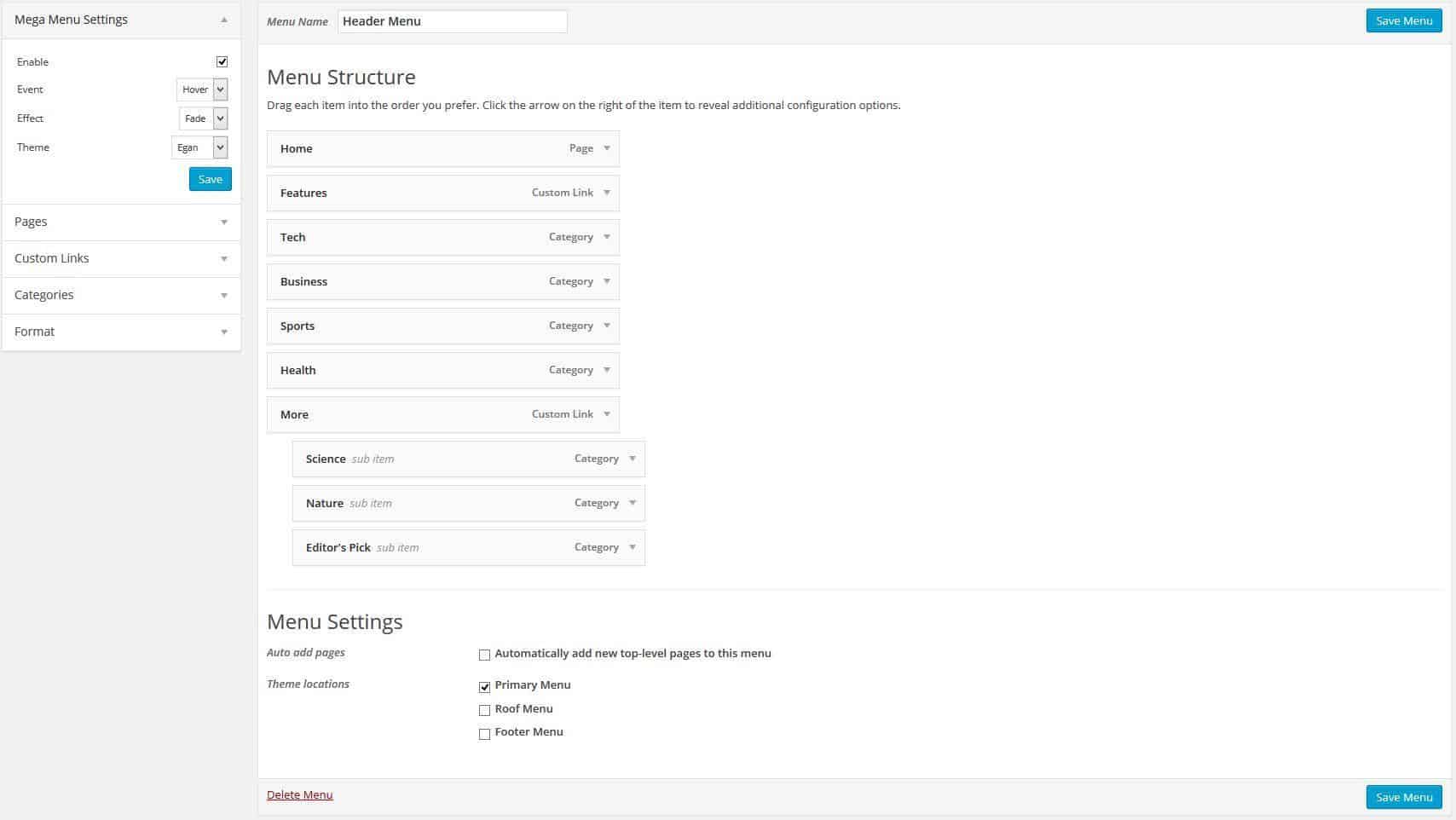Expand Editor's Pick sub item arrow
This screenshot has width=1456, height=820.
633,547
